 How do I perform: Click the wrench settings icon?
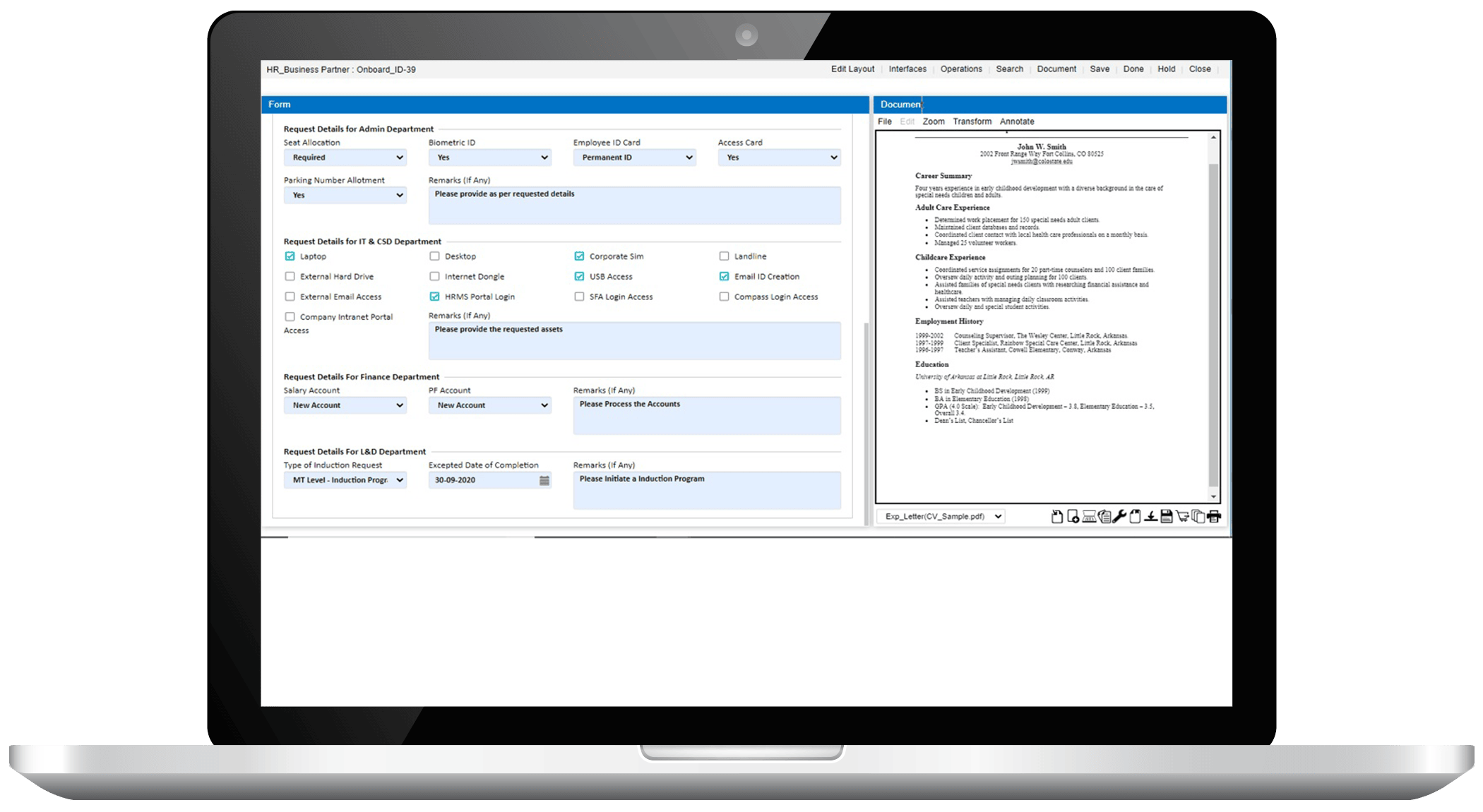[x=1119, y=517]
